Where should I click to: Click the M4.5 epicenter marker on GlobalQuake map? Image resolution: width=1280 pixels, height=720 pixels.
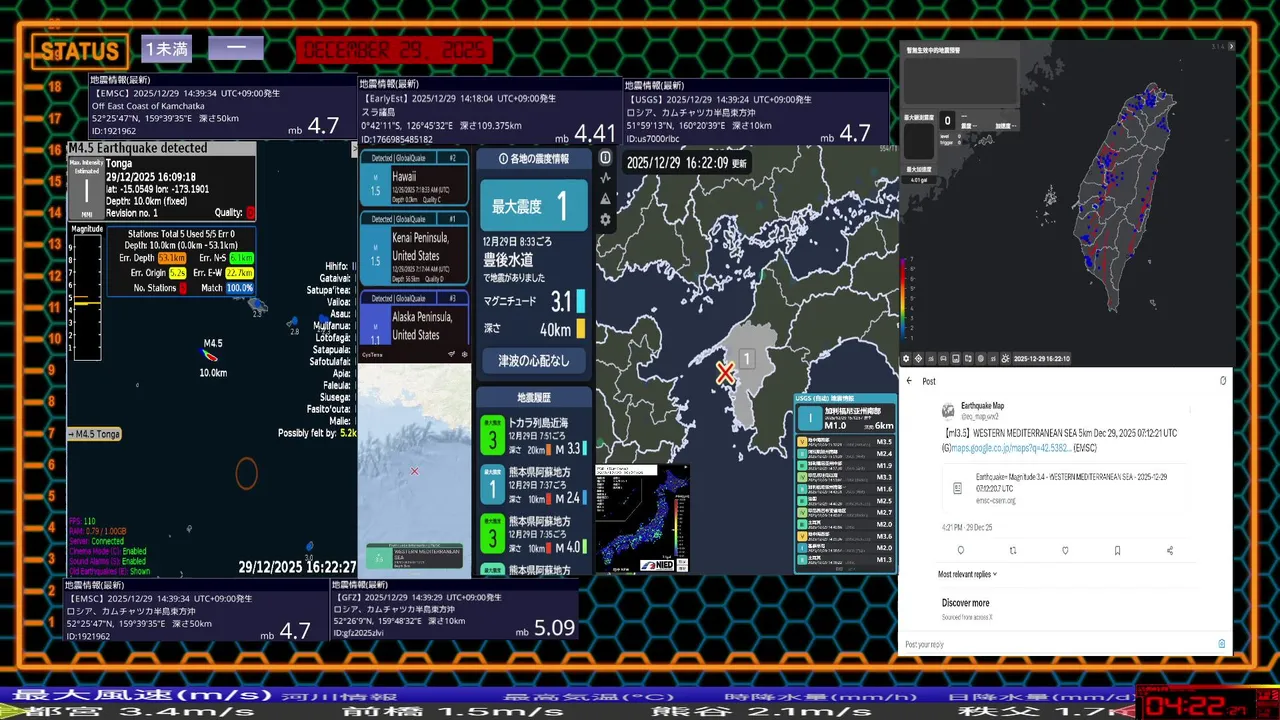[x=210, y=354]
